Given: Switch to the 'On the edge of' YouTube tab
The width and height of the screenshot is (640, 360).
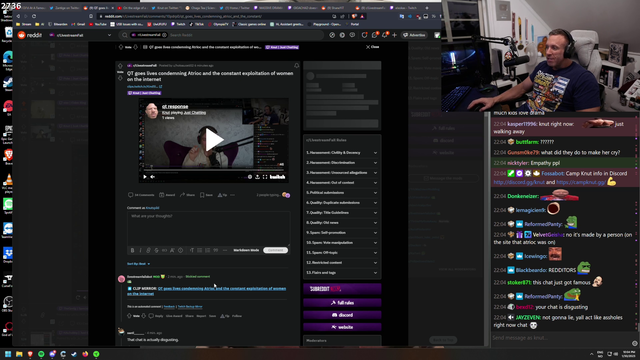Looking at the screenshot, I should pyautogui.click(x=132, y=8).
